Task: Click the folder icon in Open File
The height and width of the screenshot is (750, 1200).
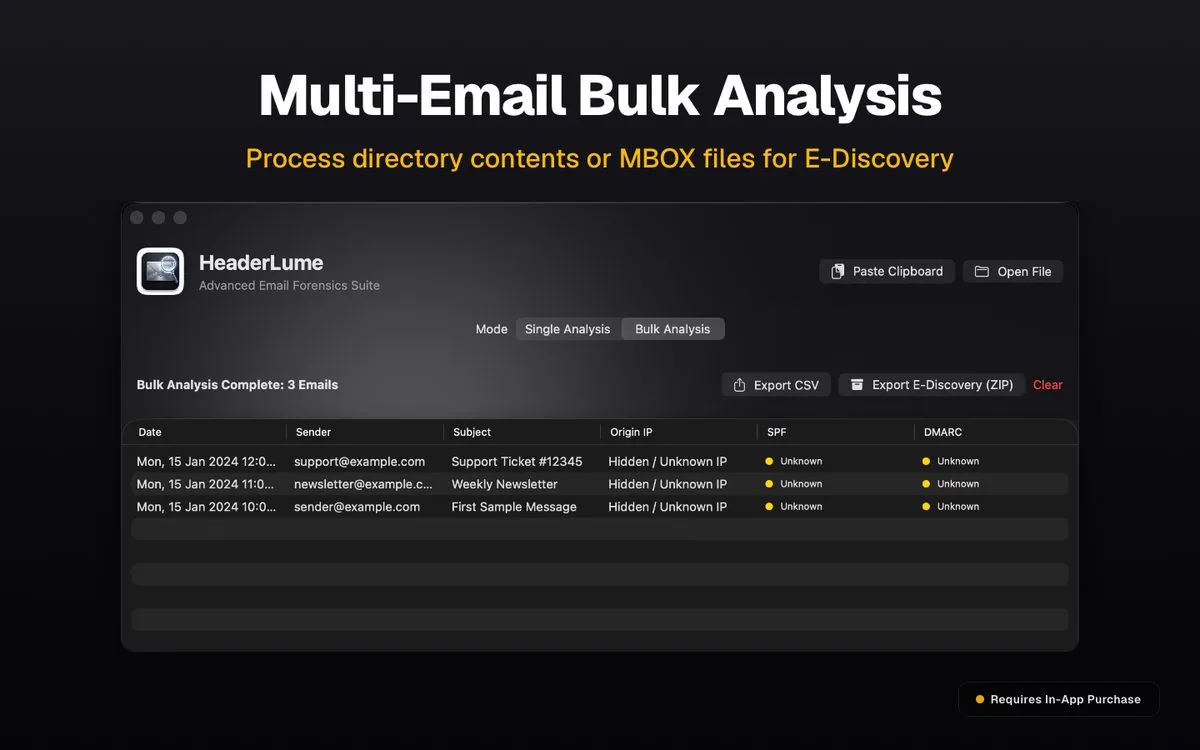Action: (982, 271)
